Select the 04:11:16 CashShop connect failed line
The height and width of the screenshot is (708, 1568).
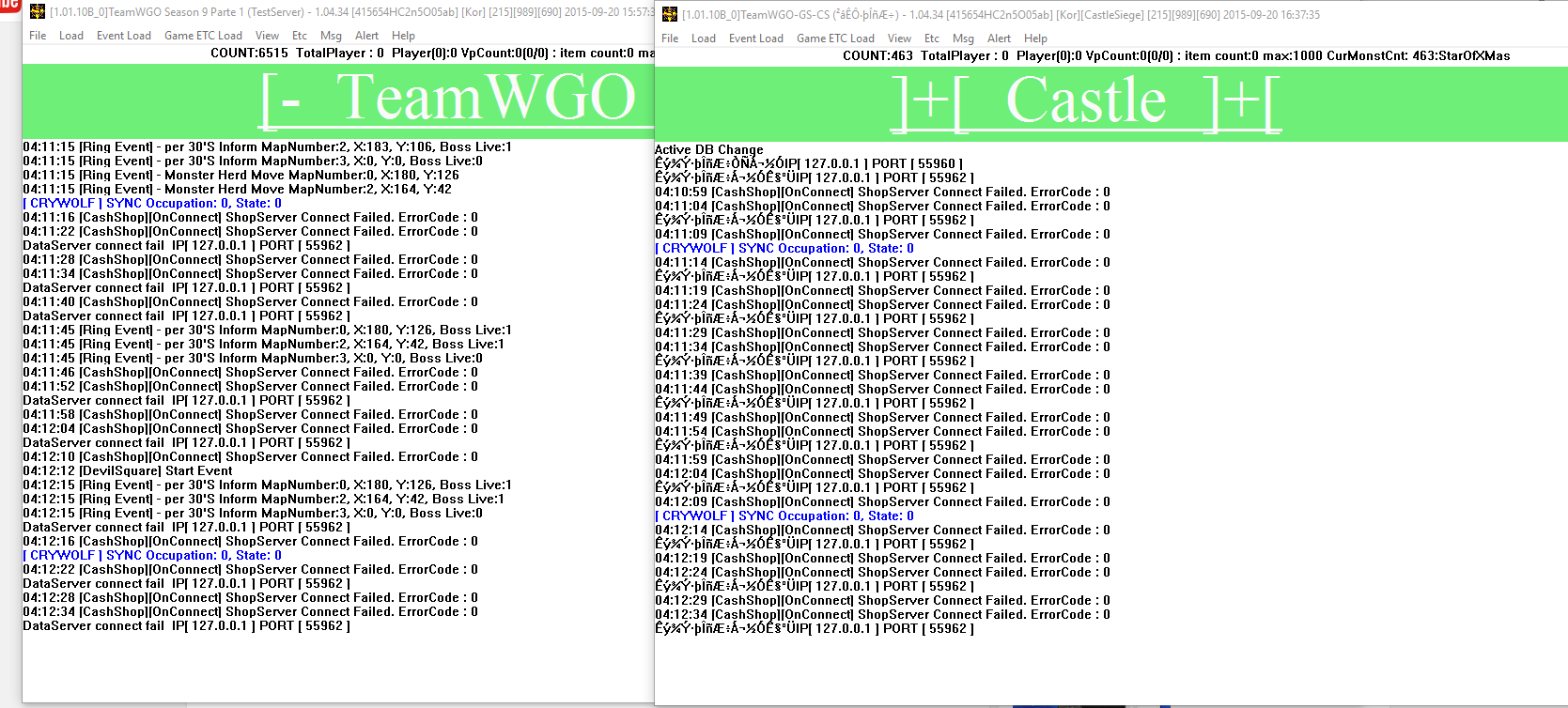click(251, 217)
